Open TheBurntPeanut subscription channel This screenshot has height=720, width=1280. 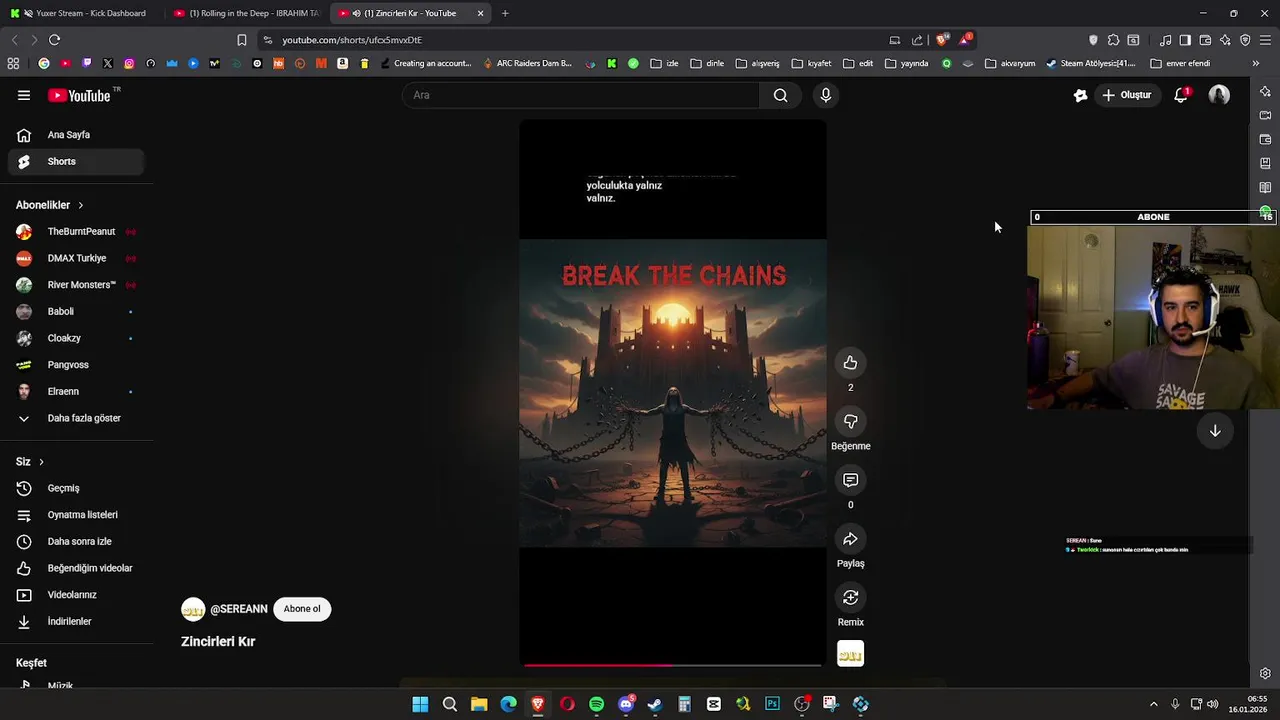point(76,231)
